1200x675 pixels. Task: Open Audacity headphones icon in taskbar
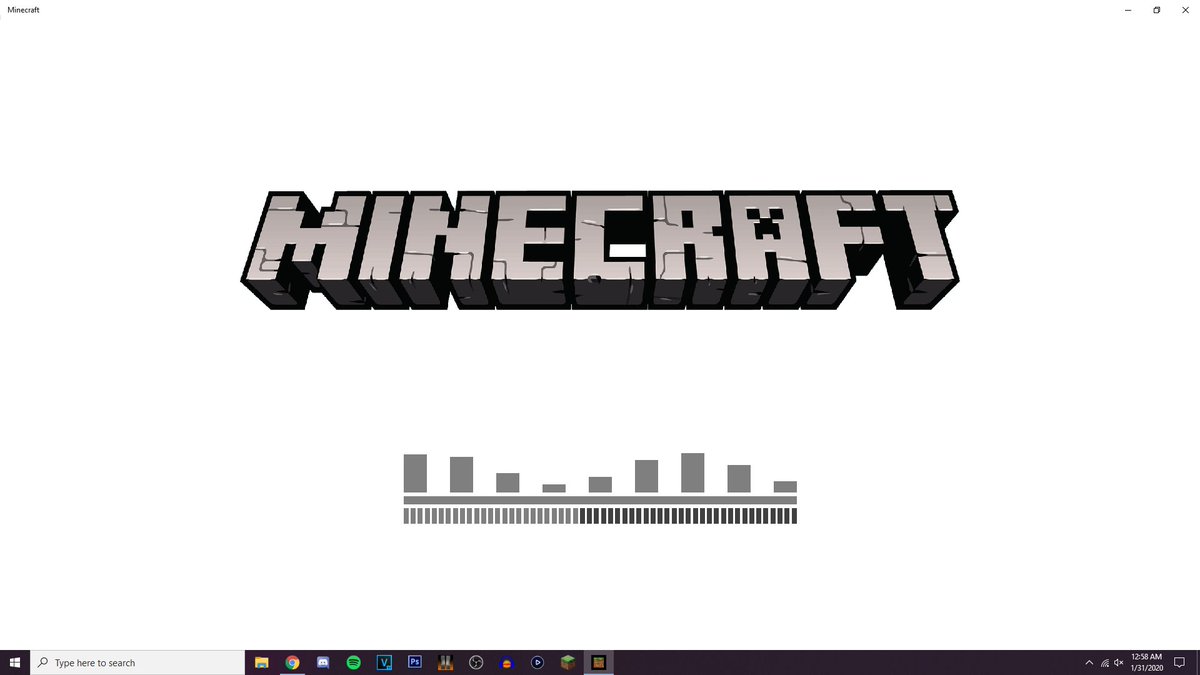coord(507,662)
